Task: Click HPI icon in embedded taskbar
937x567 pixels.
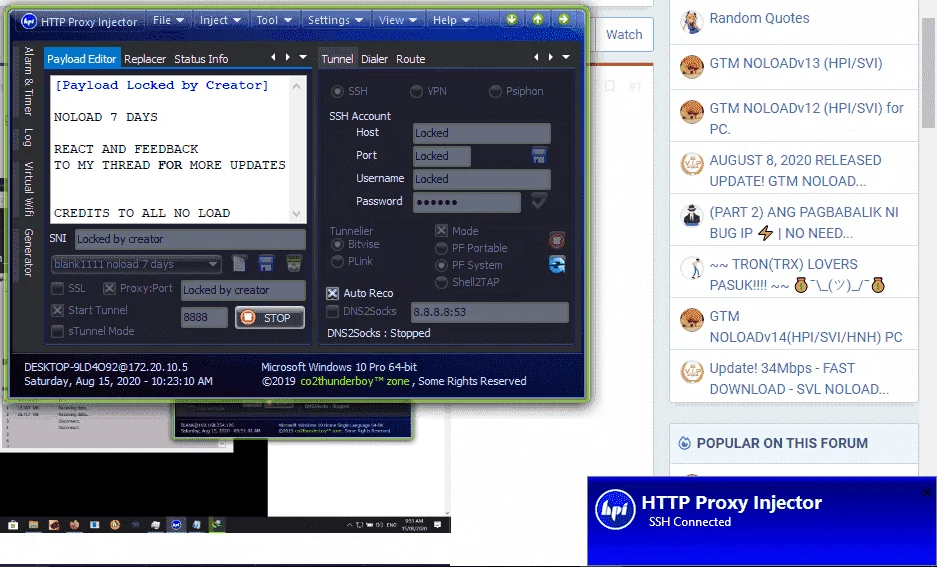Action: pos(176,525)
